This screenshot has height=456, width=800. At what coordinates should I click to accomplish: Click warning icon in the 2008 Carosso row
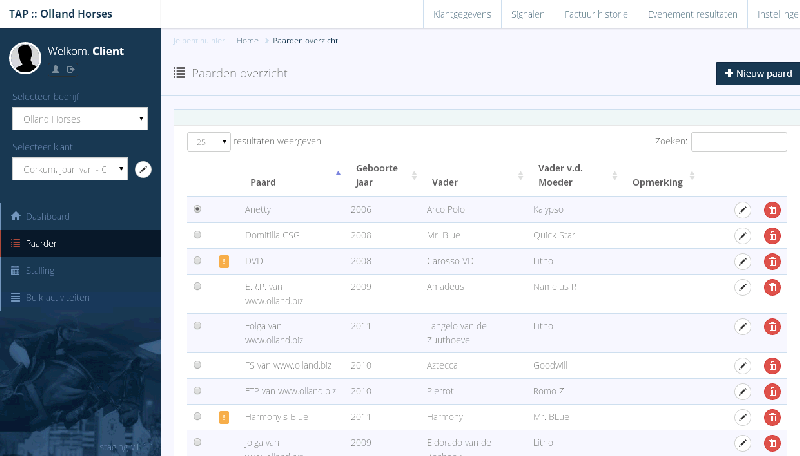point(224,261)
